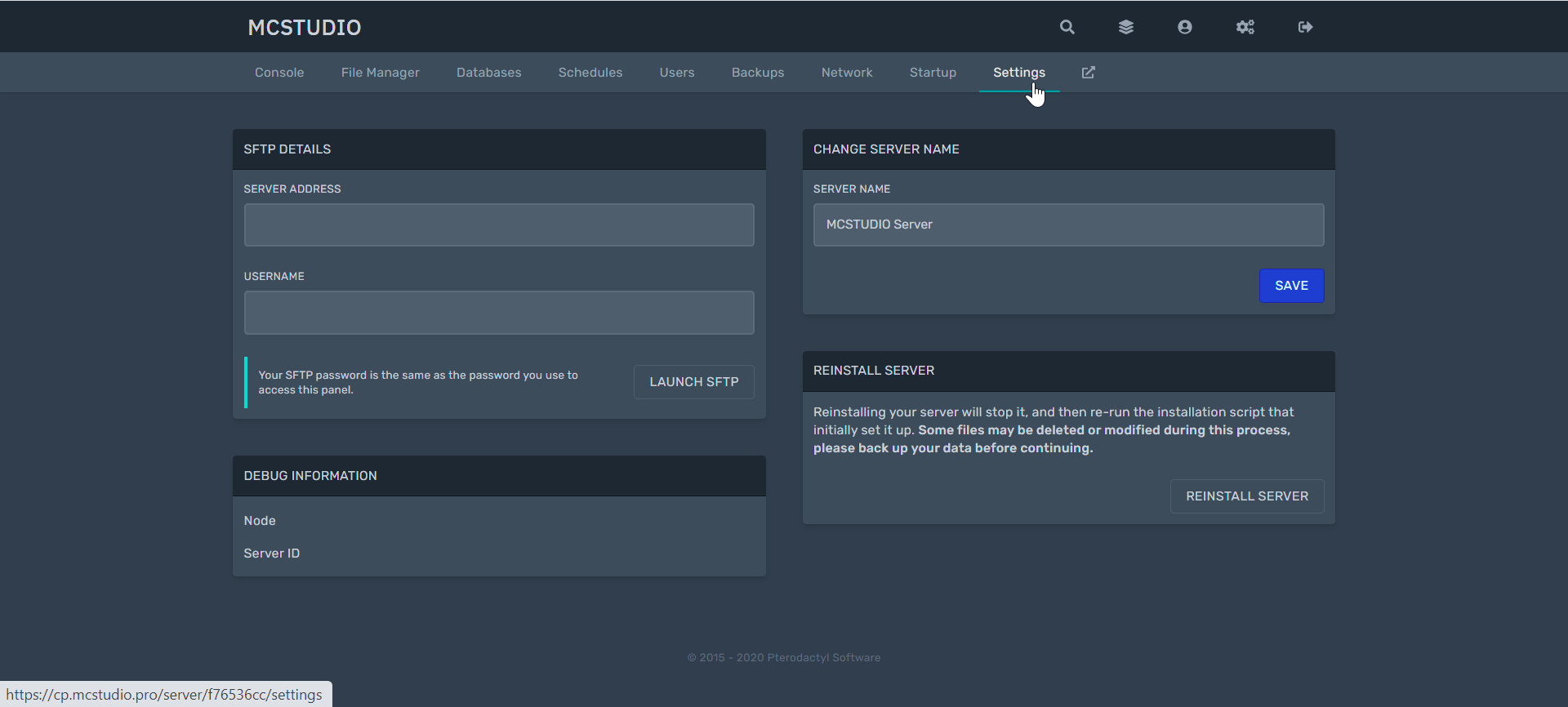The height and width of the screenshot is (707, 1568).
Task: Click the MCSTUDIO logo
Action: (305, 27)
